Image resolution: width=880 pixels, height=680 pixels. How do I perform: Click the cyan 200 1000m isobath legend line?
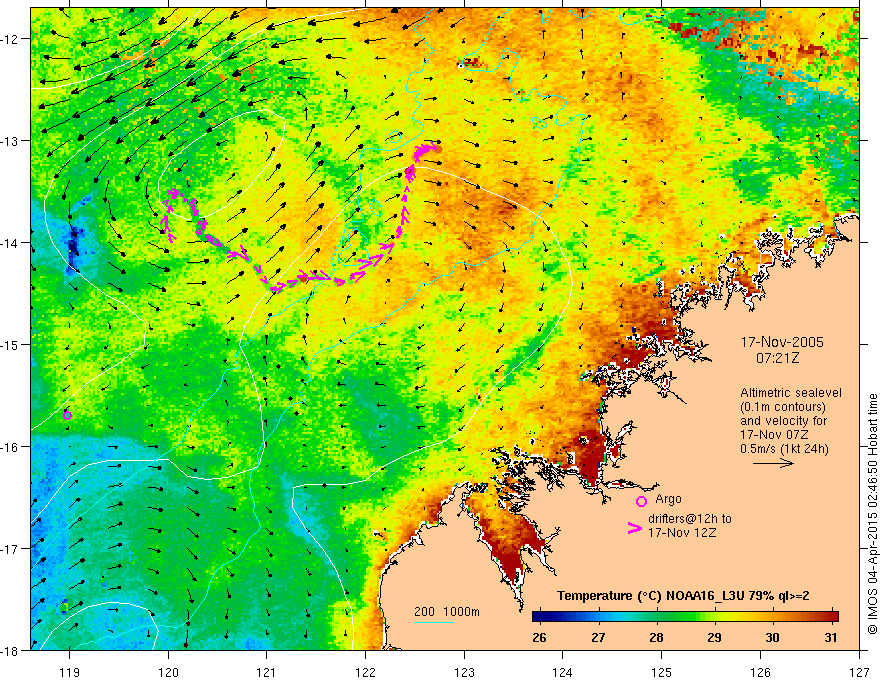(x=433, y=622)
